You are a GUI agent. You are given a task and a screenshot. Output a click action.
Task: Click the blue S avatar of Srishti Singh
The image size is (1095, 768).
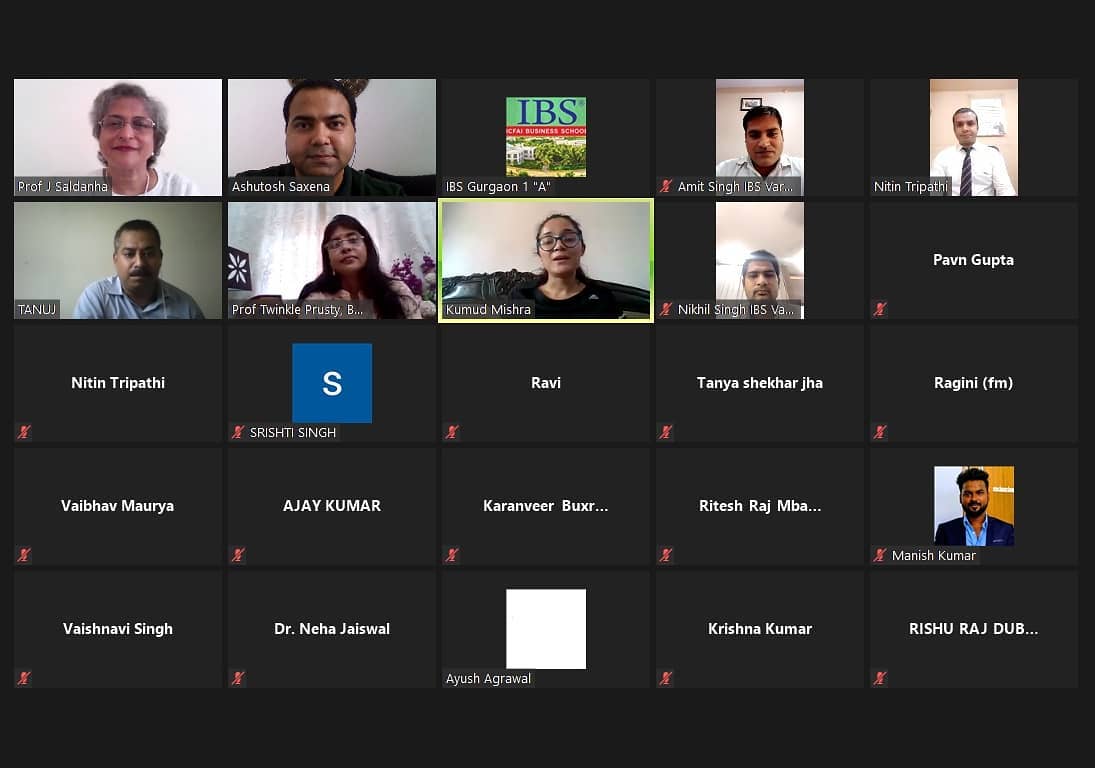click(332, 383)
